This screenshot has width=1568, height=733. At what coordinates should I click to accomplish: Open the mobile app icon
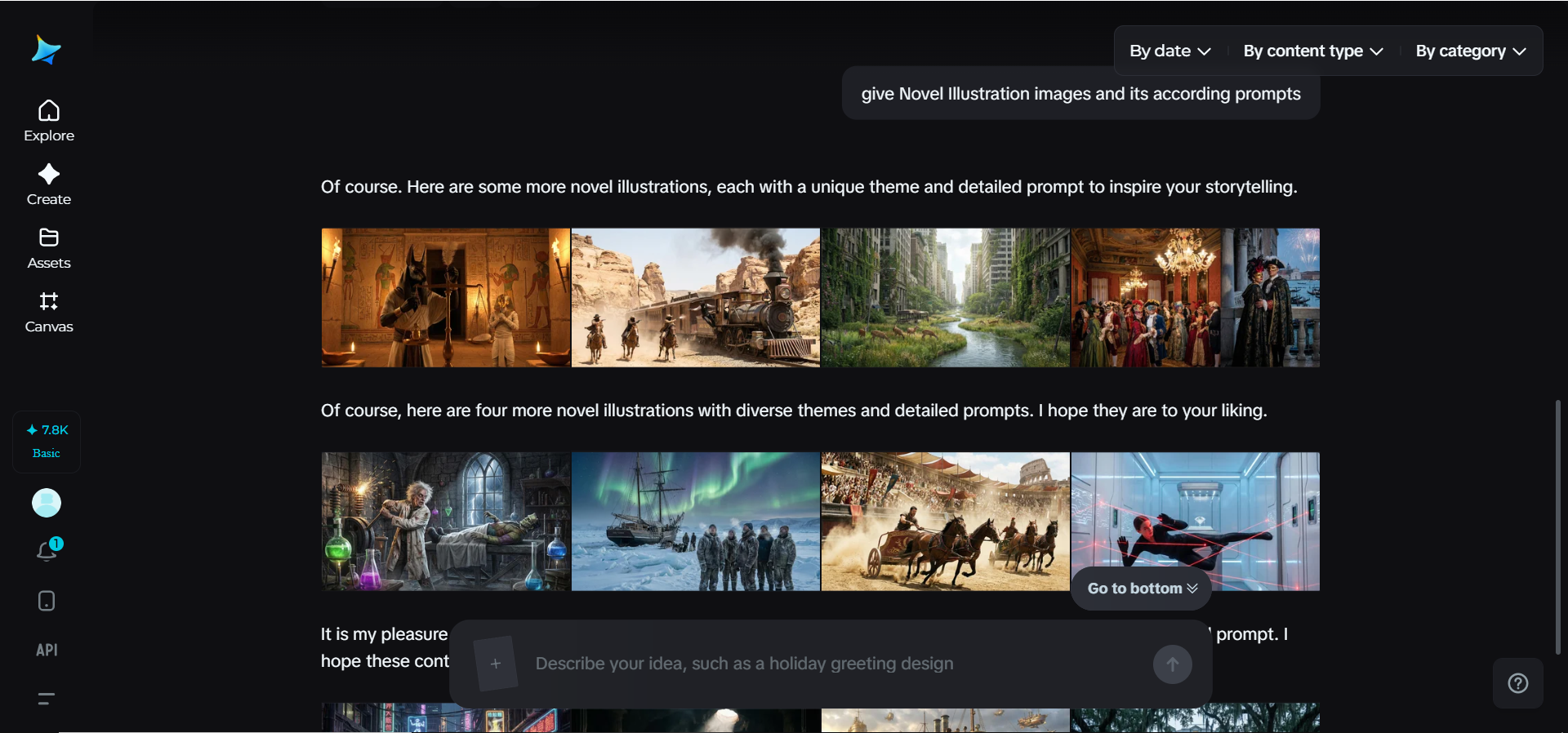47,601
